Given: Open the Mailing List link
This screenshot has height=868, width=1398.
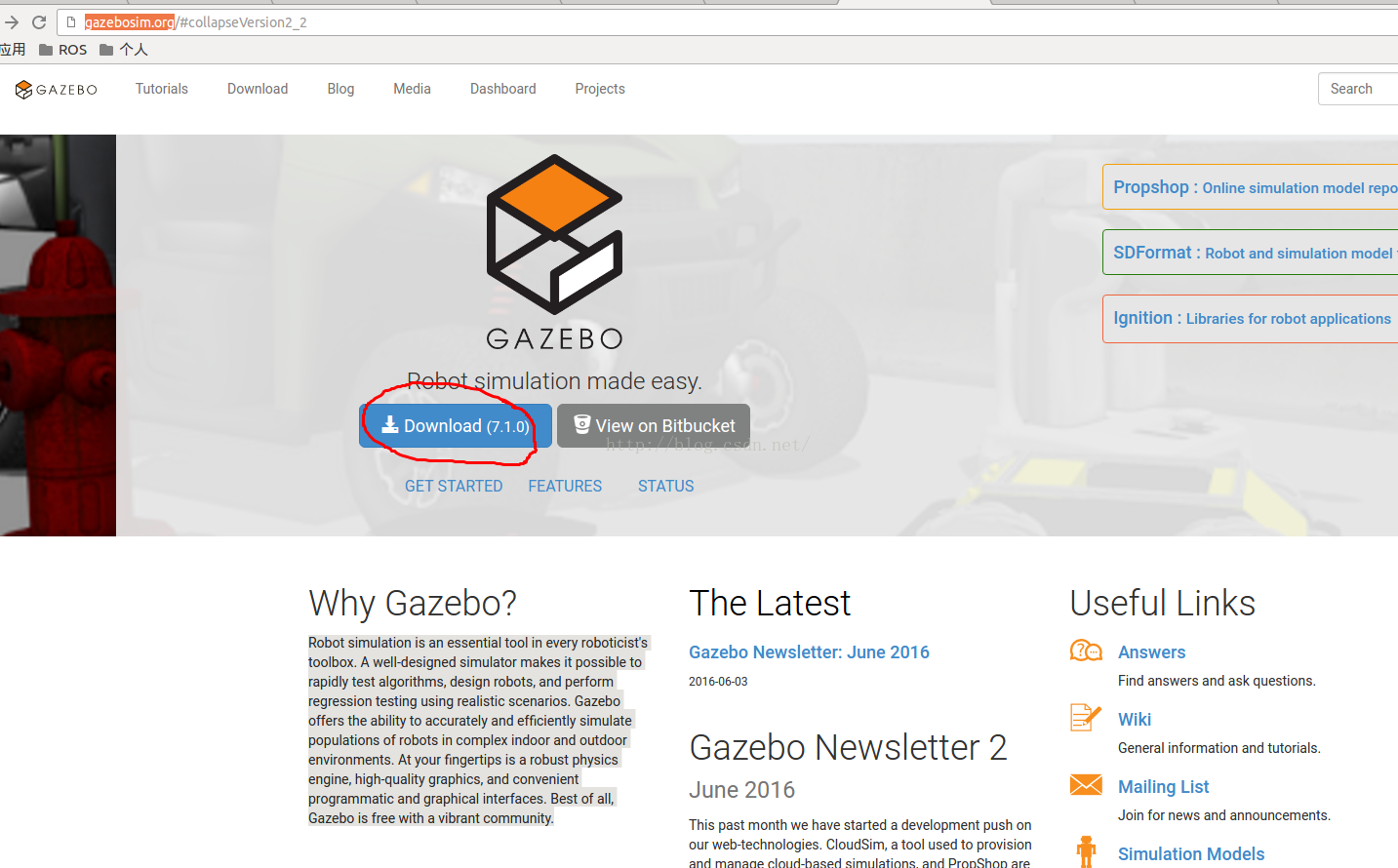Looking at the screenshot, I should click(1163, 787).
